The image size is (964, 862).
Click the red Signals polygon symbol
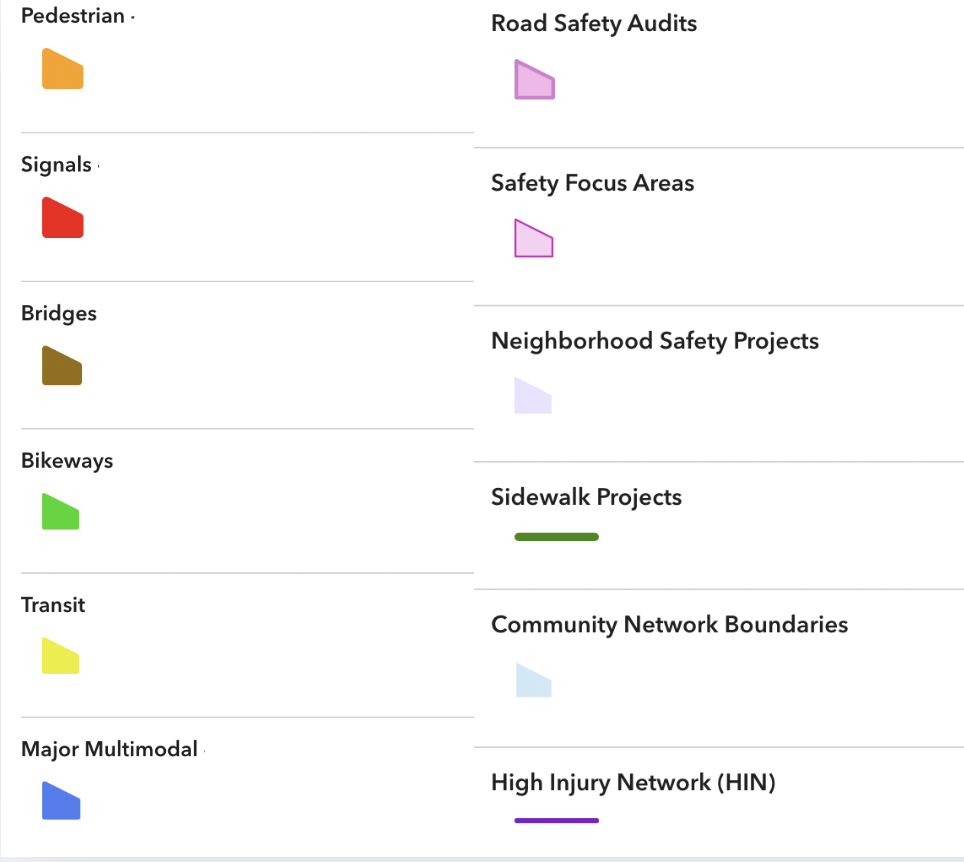click(62, 219)
